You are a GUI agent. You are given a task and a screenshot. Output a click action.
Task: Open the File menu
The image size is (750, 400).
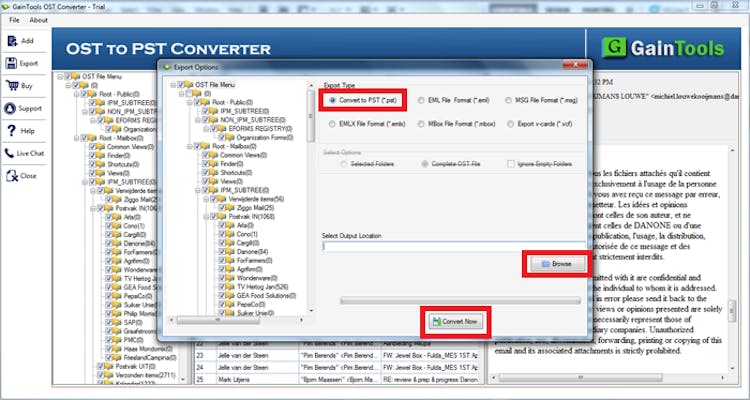tap(15, 20)
